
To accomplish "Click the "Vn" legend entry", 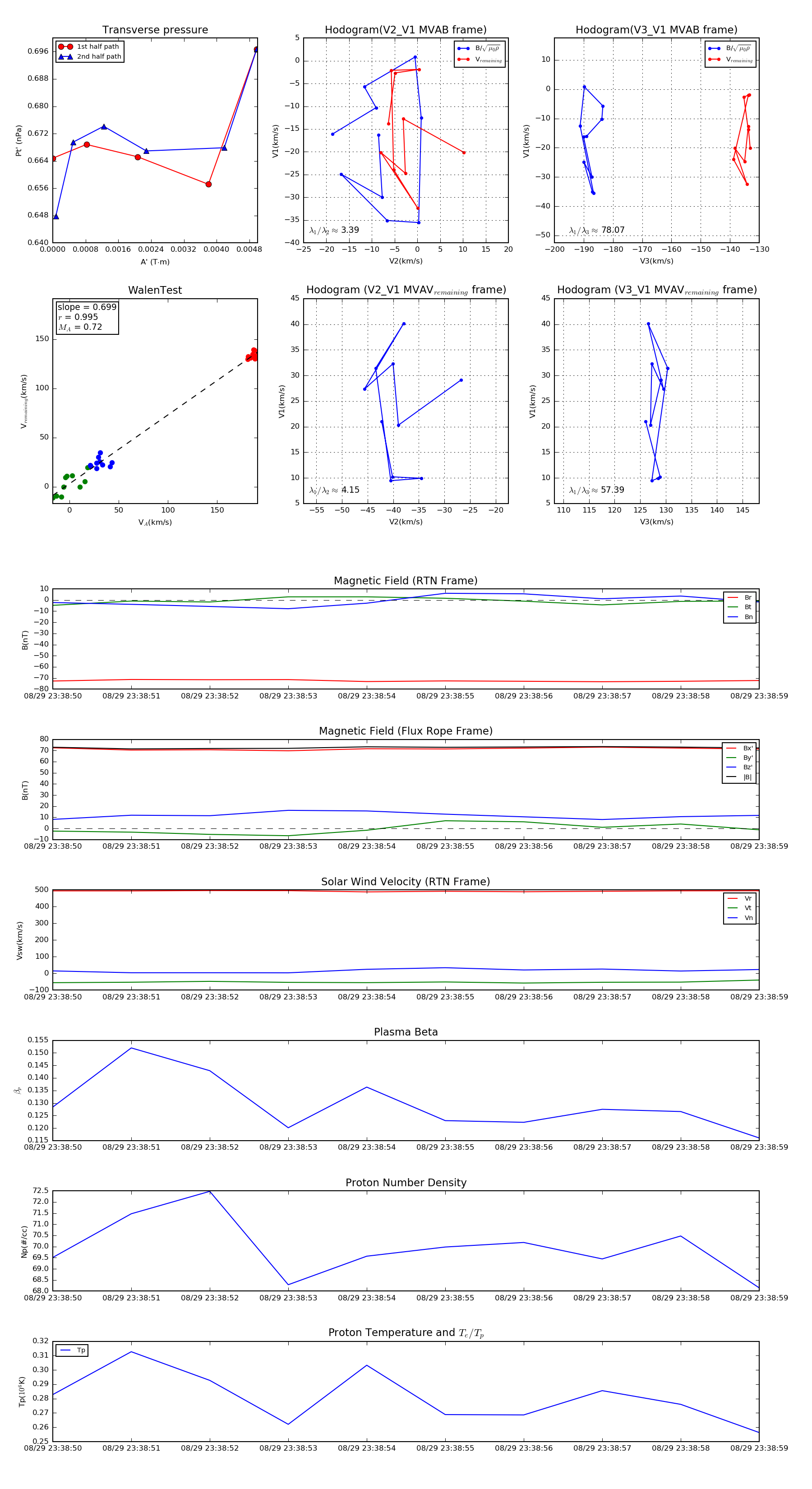I will click(x=740, y=918).
